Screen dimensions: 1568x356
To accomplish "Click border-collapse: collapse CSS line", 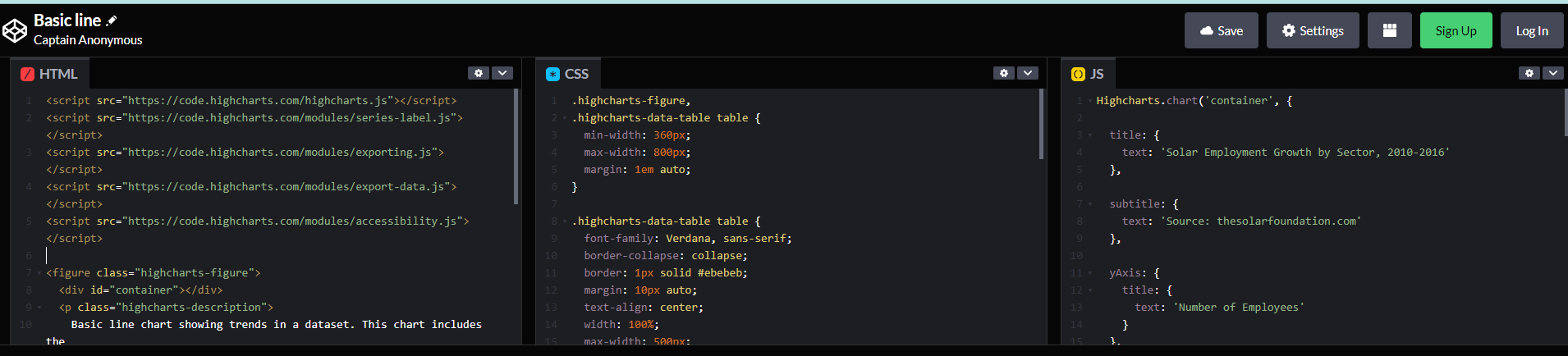I will (x=666, y=256).
